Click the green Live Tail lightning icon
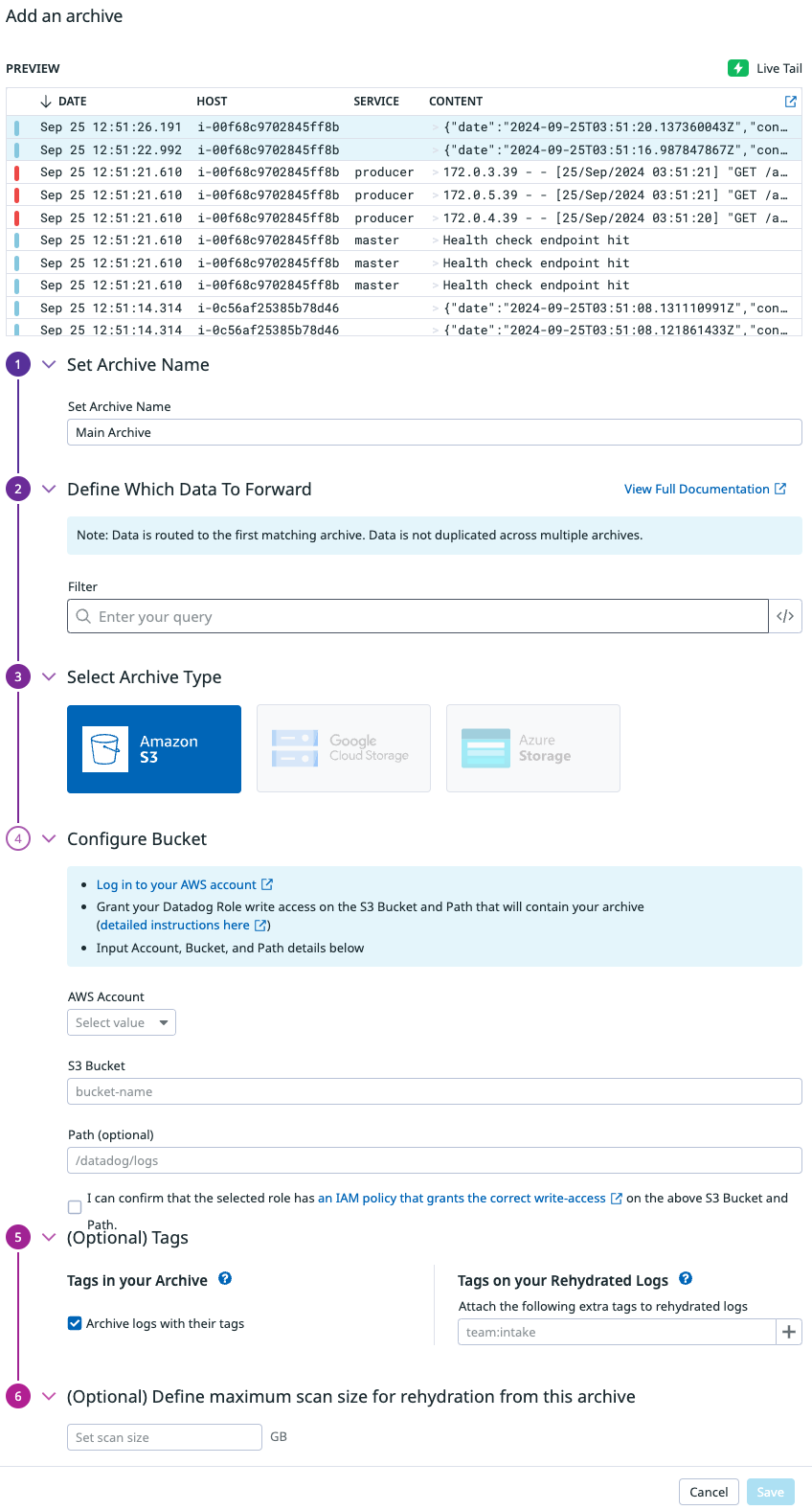 [x=737, y=68]
